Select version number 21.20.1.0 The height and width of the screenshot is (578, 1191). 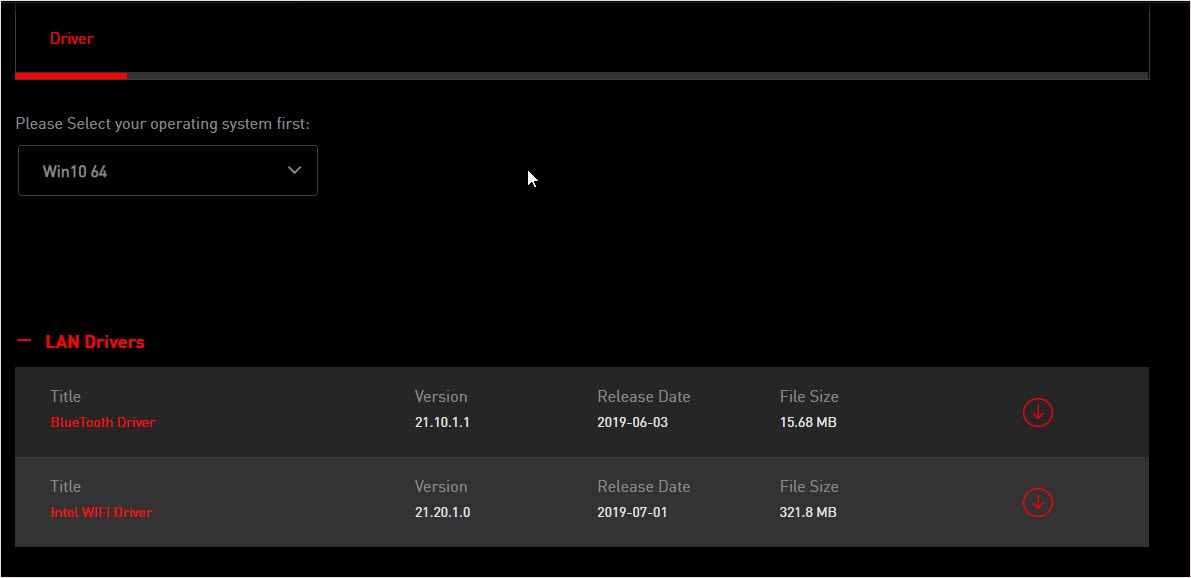tap(442, 512)
